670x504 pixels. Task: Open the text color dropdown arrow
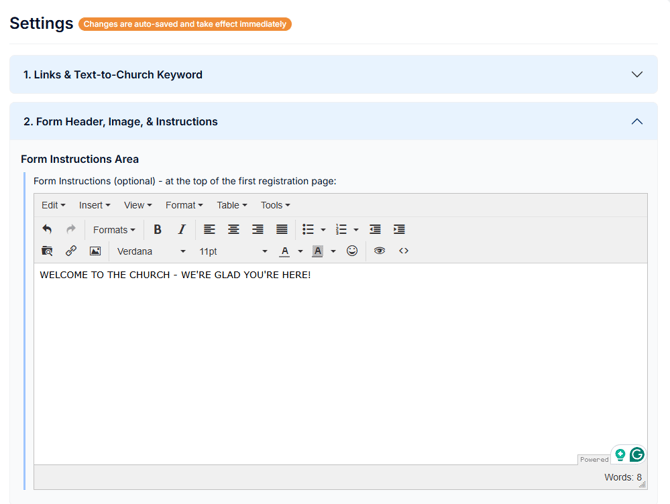pos(300,251)
